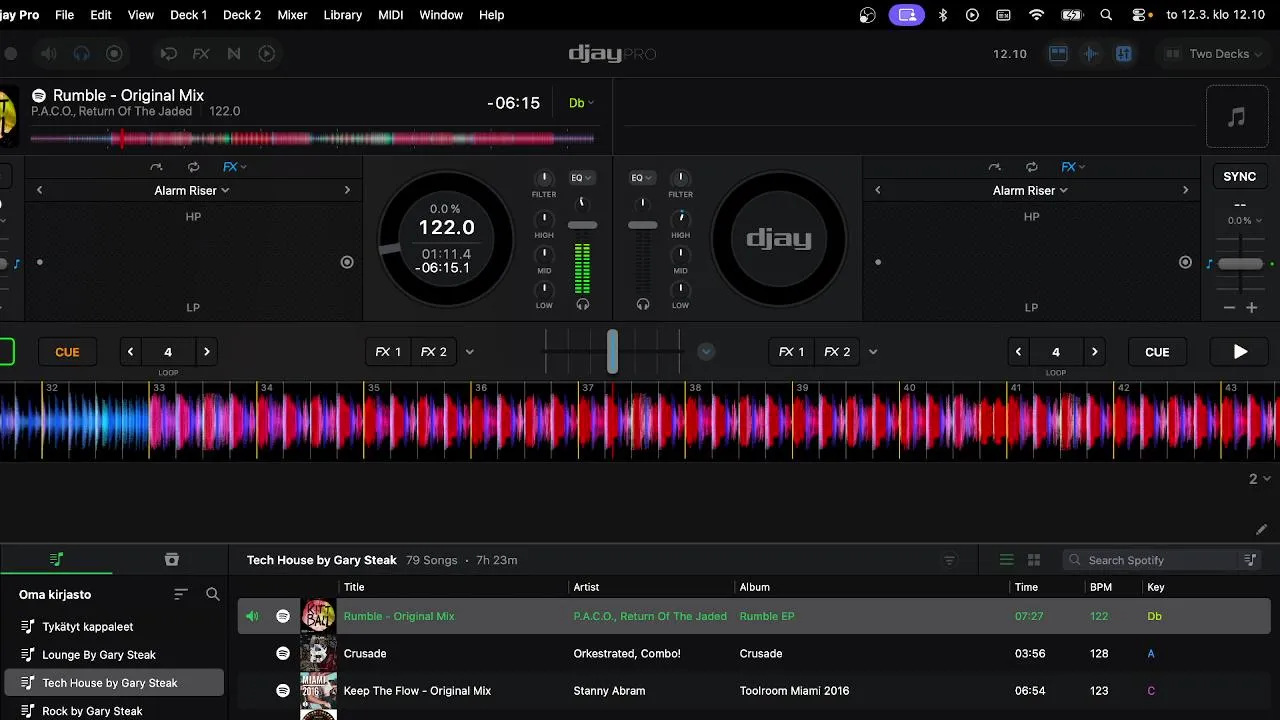Screen dimensions: 1280x720
Task: Open deck 2 Alarm Riser effect dropdown
Action: point(1030,190)
